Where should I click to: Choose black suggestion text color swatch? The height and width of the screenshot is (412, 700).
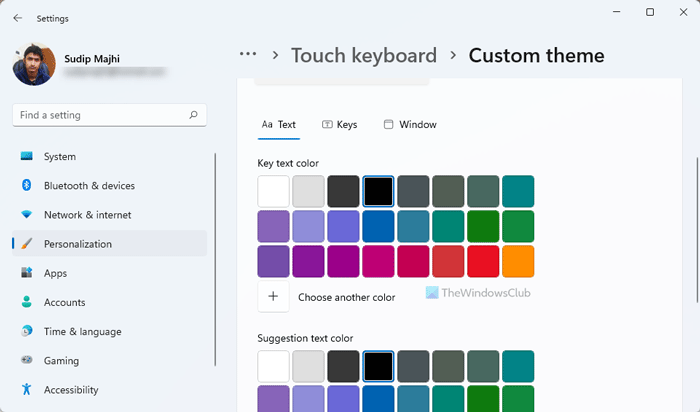click(379, 366)
